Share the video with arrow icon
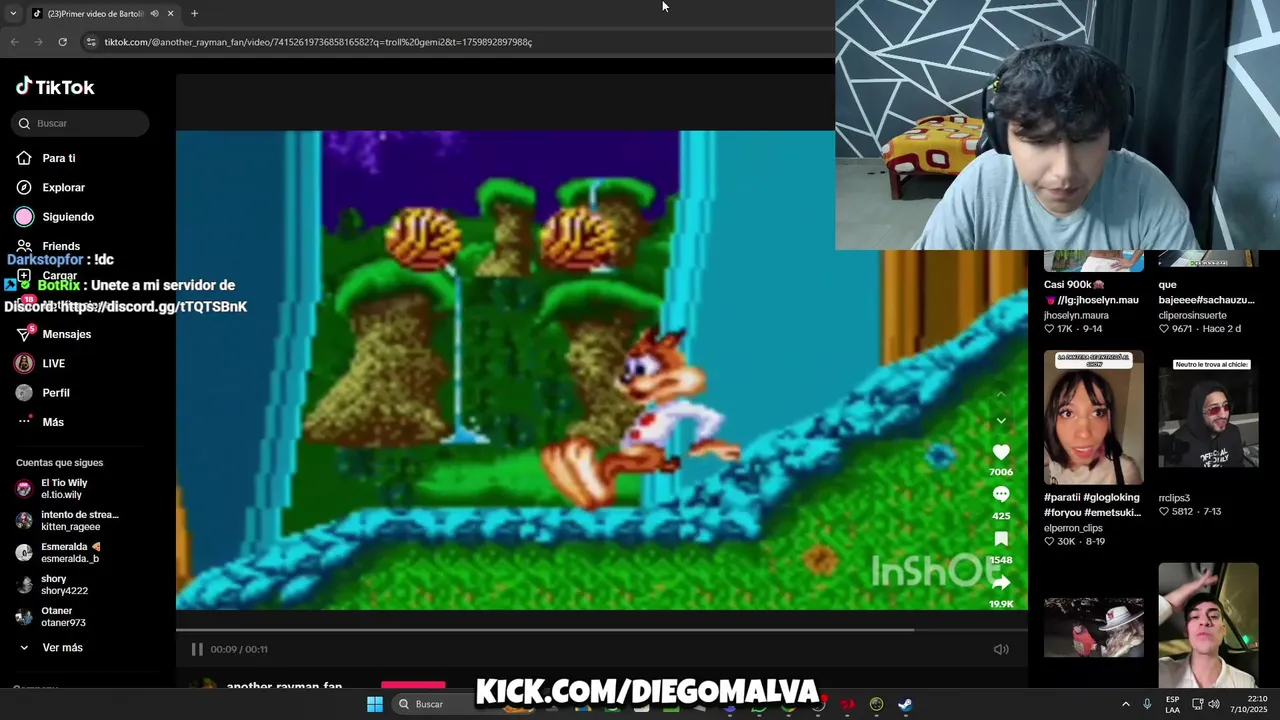Viewport: 1280px width, 720px height. [1001, 583]
